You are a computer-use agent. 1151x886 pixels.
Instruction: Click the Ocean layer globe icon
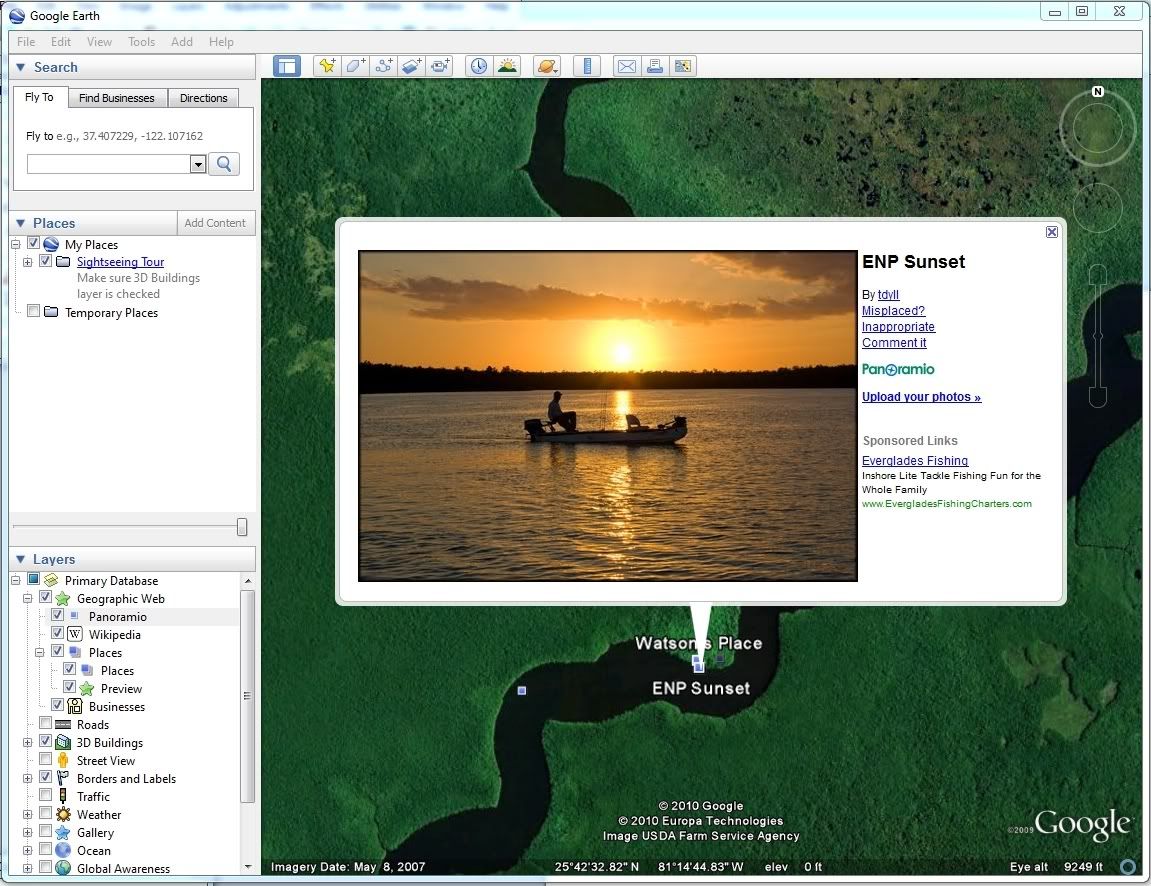(63, 850)
